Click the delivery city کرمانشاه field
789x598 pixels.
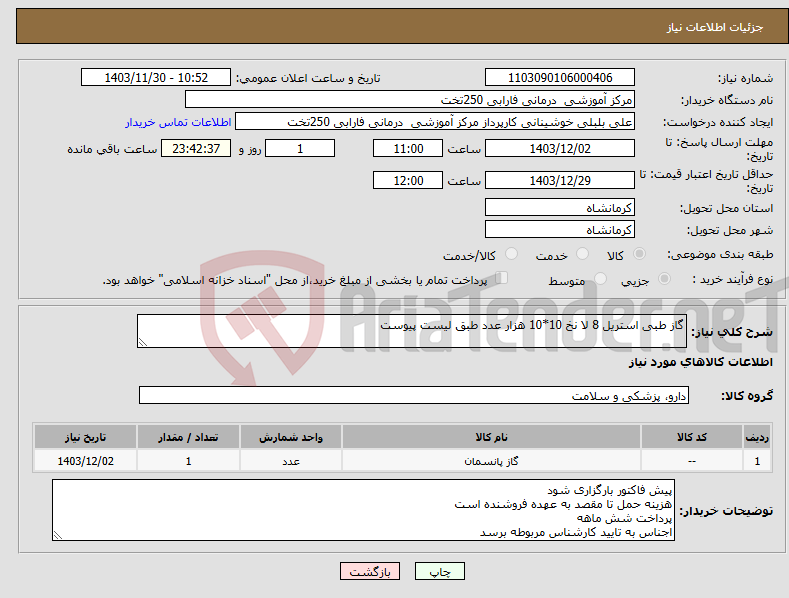coord(560,230)
